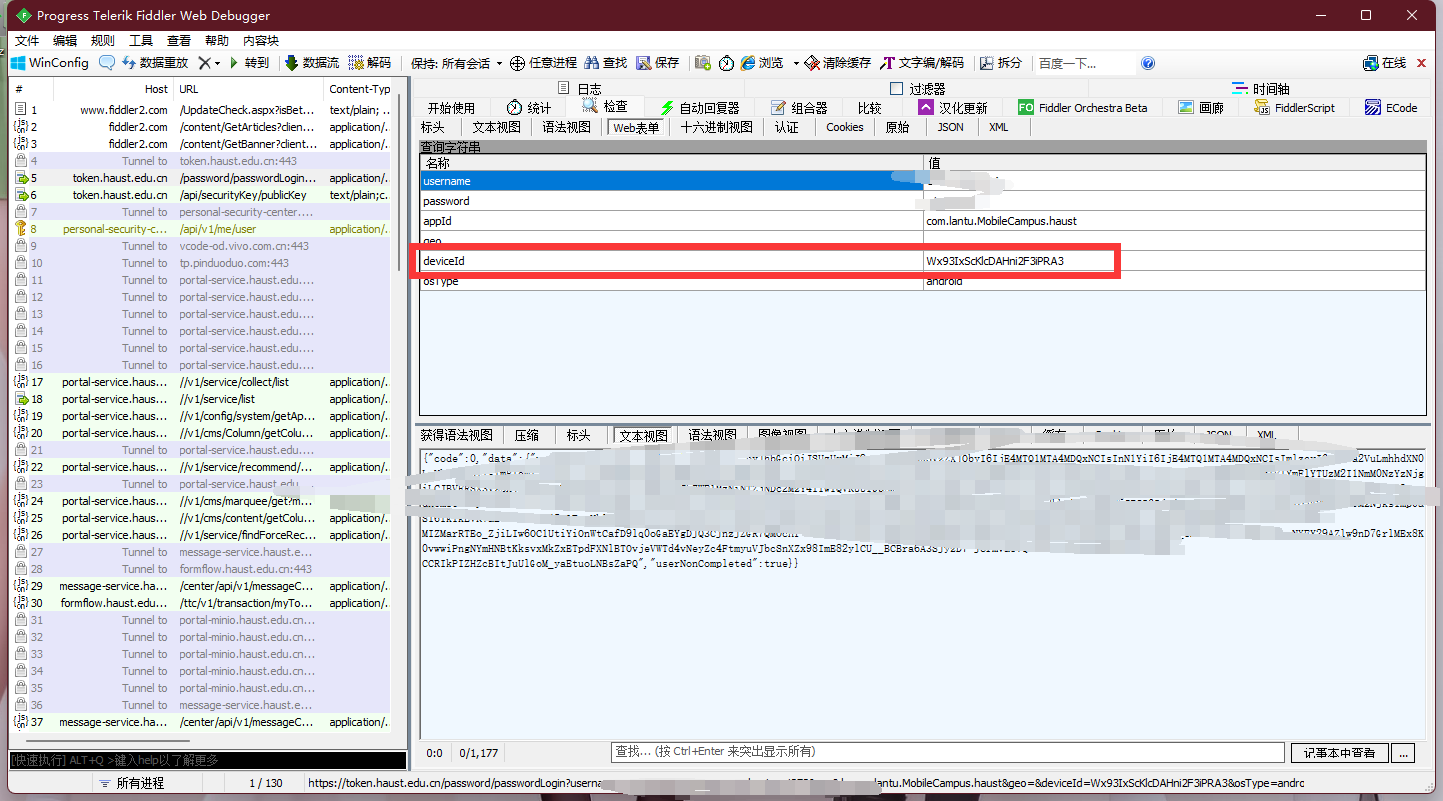The width and height of the screenshot is (1443, 801).
Task: Switch to the 组合器 composer tab
Action: pos(799,108)
